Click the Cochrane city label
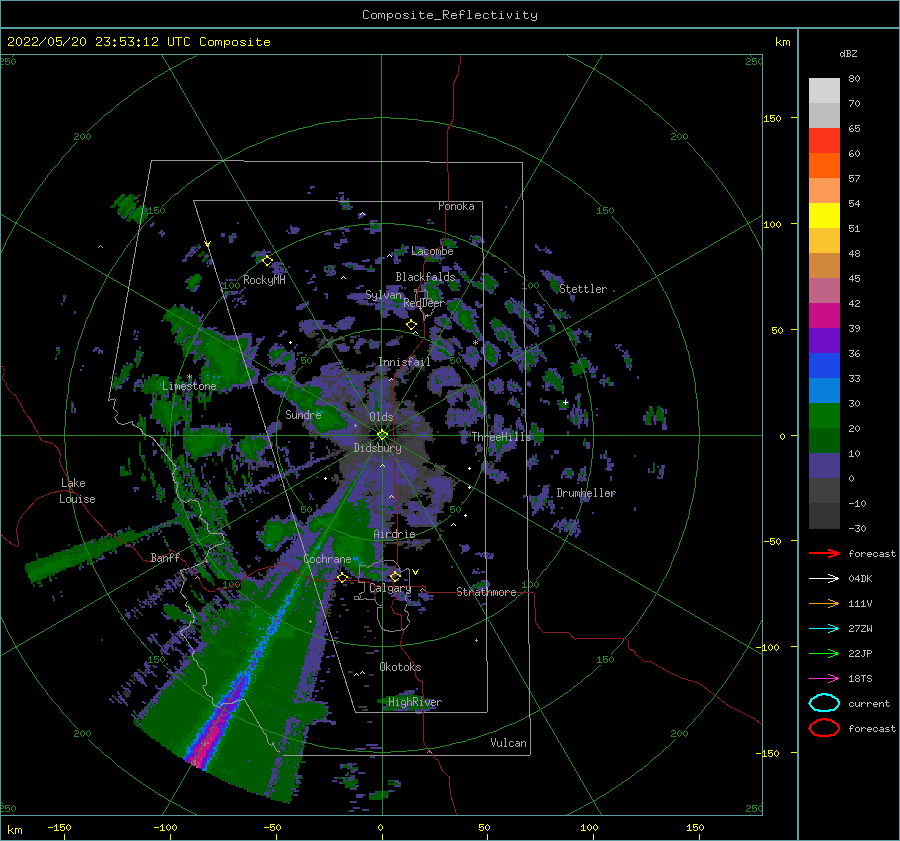Image resolution: width=900 pixels, height=841 pixels. (327, 559)
